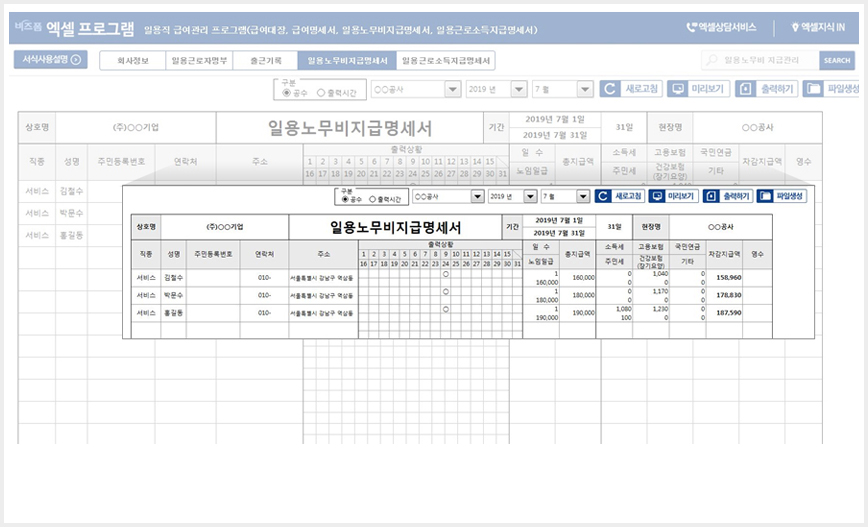Click the 새로고침 button in the enlarged inset
868x527 pixels.
[620, 196]
